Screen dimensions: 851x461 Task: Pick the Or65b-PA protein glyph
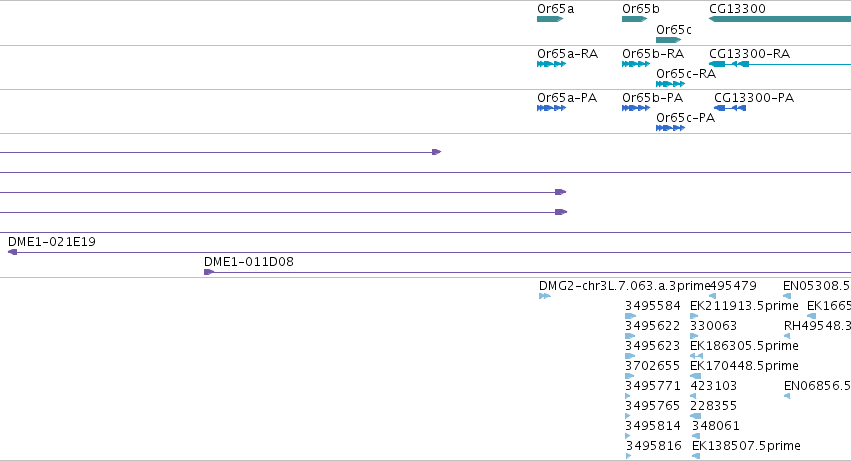point(636,108)
